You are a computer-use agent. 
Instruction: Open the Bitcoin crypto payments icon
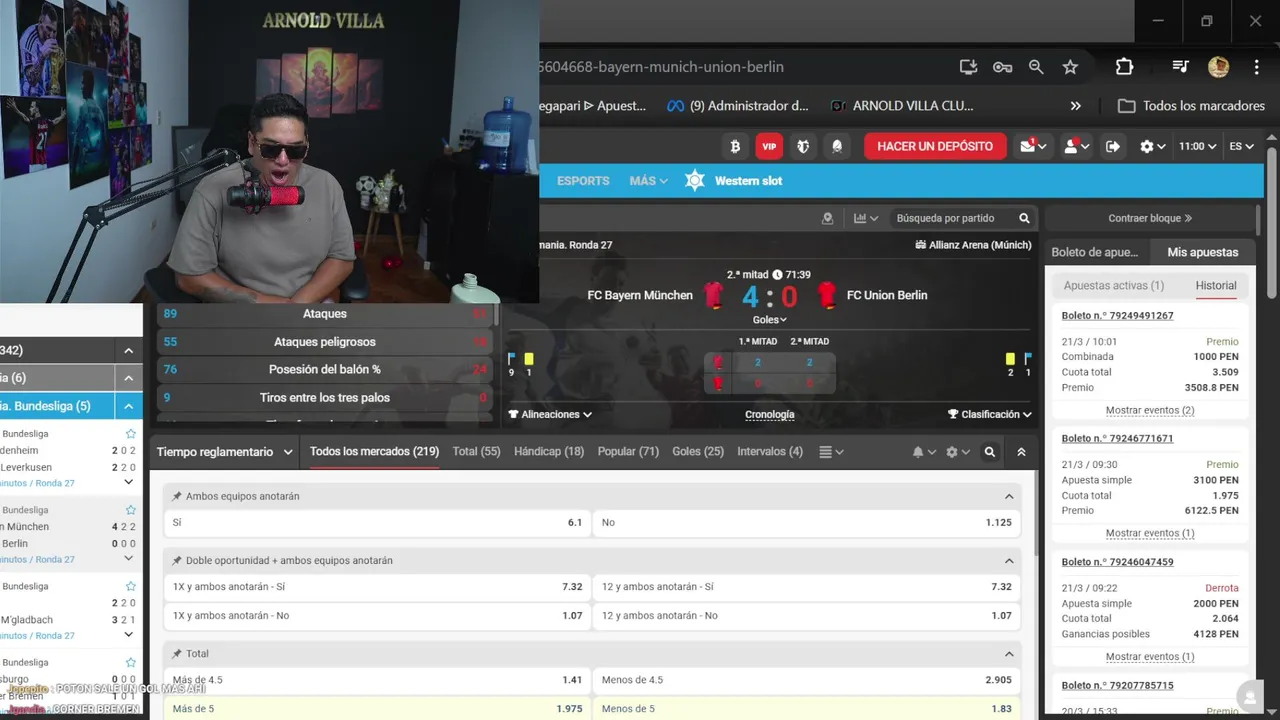click(x=735, y=146)
